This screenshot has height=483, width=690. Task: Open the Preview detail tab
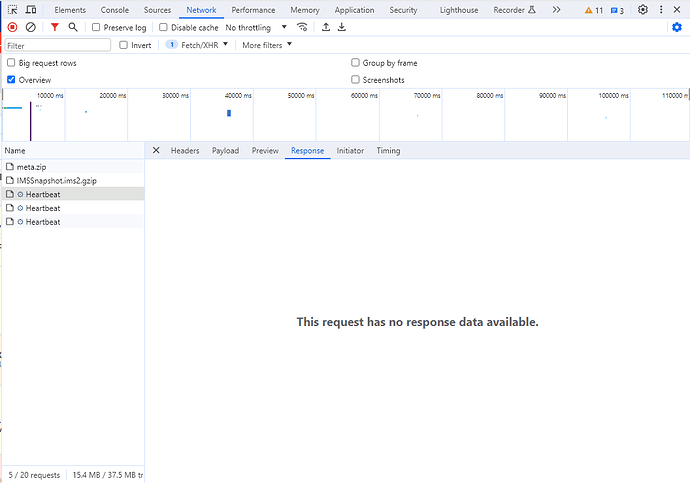[x=265, y=150]
